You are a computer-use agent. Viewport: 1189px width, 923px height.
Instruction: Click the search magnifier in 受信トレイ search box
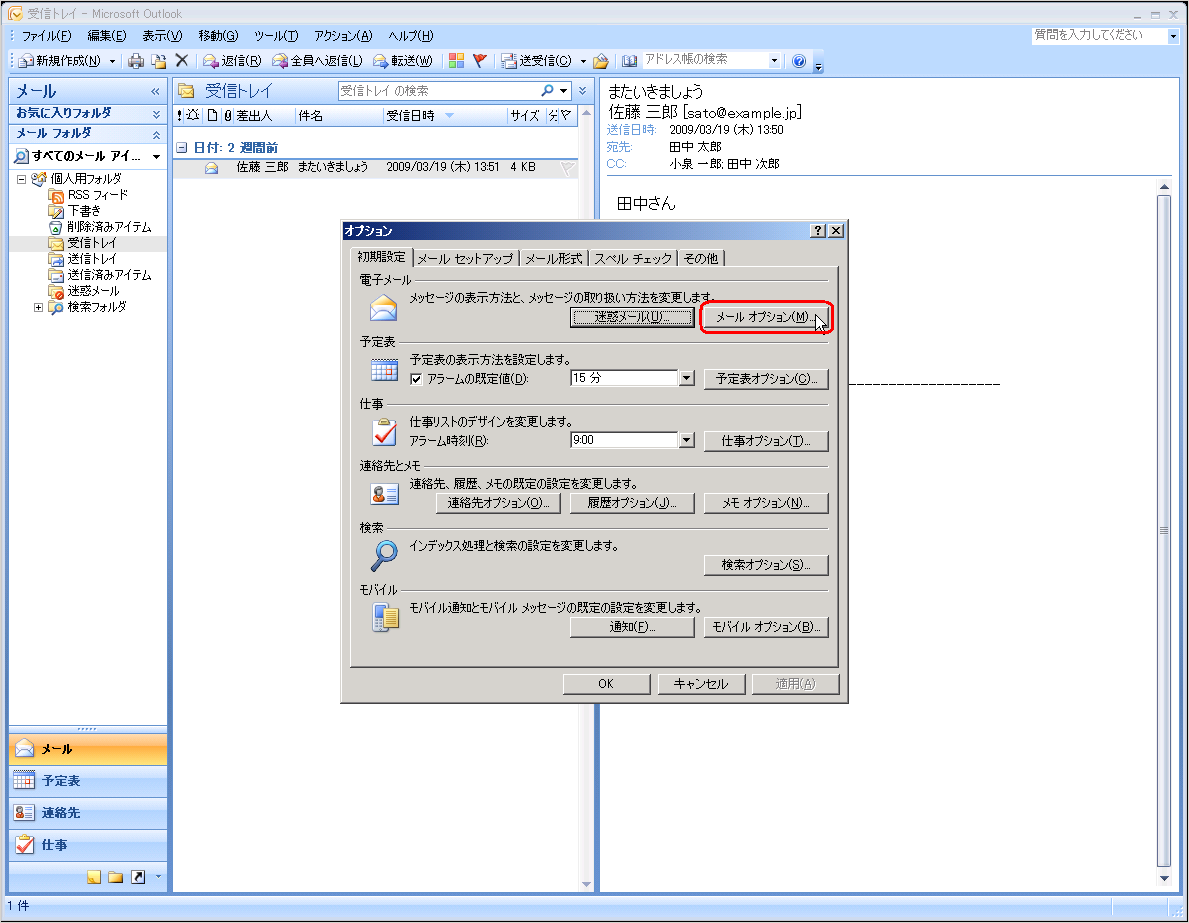coord(547,91)
